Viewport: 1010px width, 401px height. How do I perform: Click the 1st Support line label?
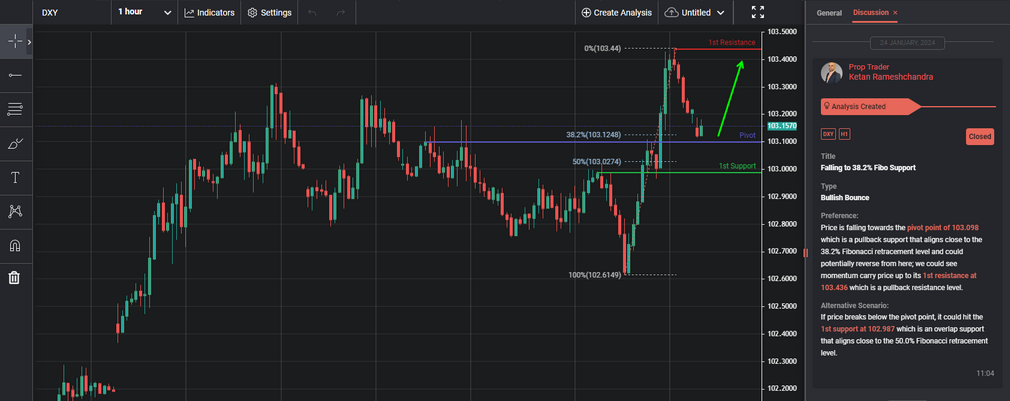click(737, 166)
